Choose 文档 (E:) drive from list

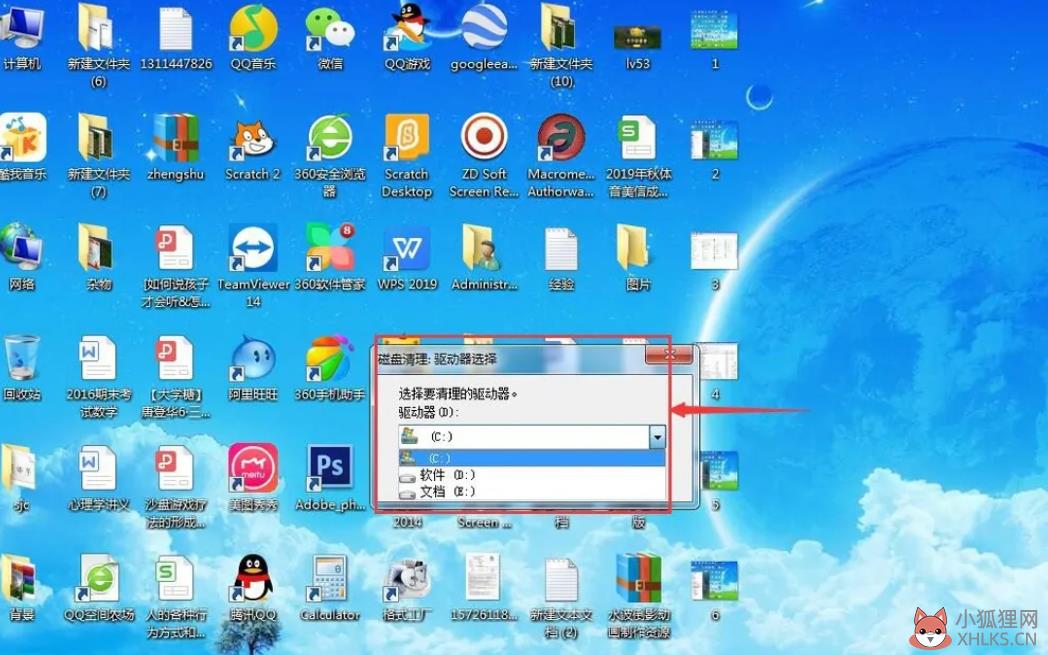coord(532,491)
